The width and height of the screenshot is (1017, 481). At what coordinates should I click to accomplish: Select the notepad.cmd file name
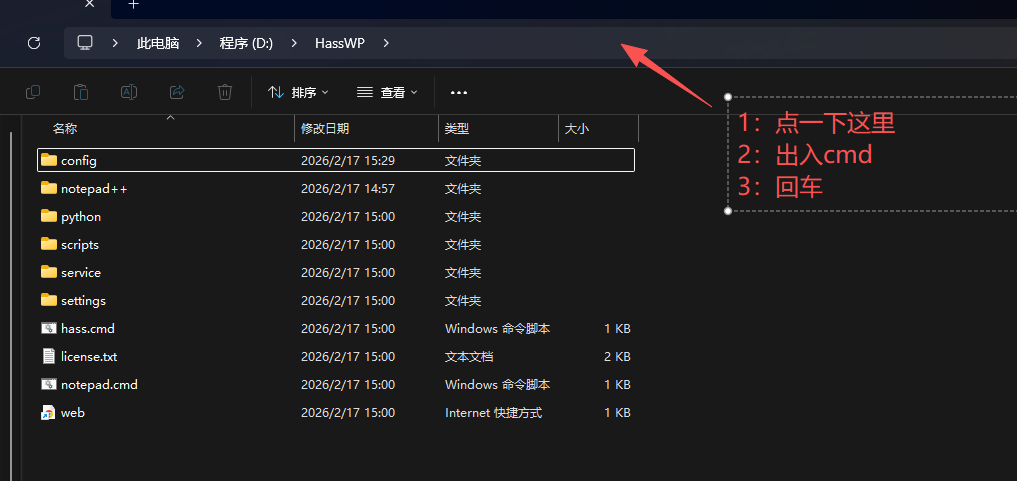[x=99, y=384]
